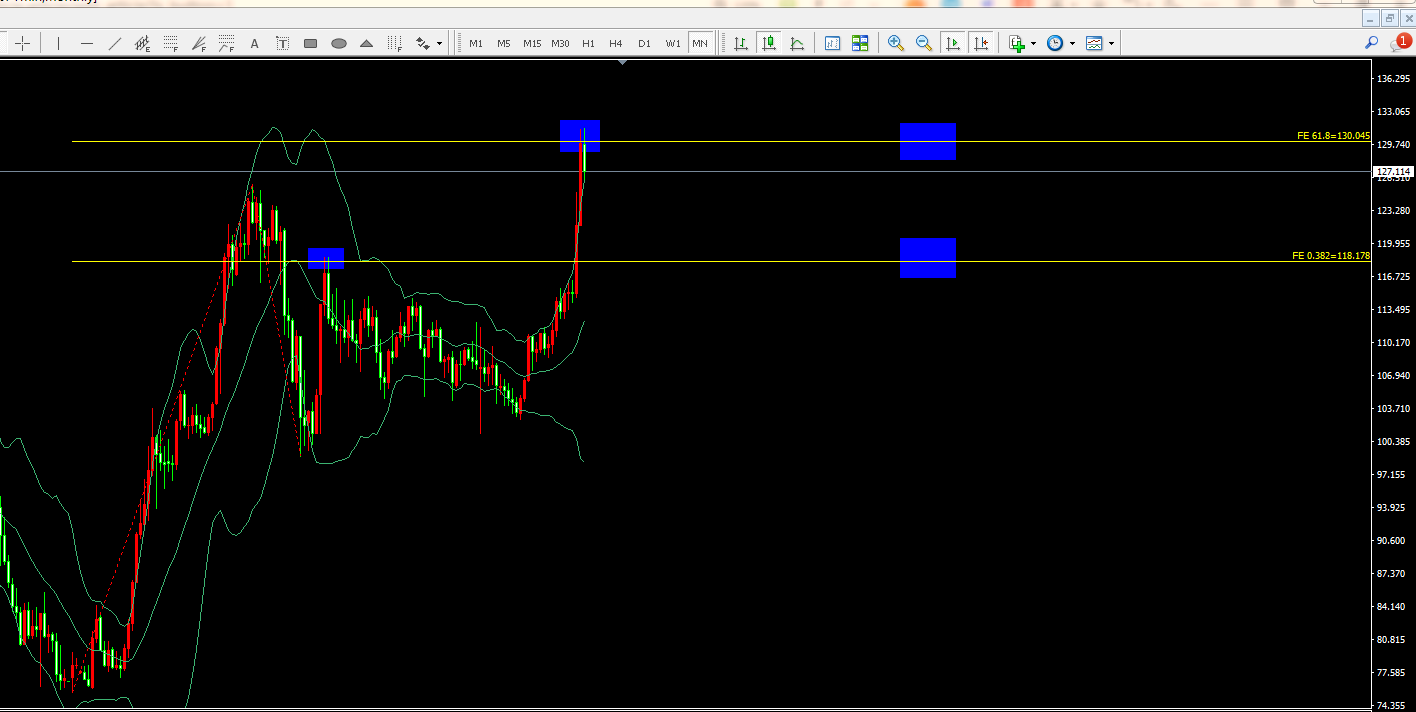Open the notifications chat bubble with badge 1
1416x712 pixels.
[1399, 43]
